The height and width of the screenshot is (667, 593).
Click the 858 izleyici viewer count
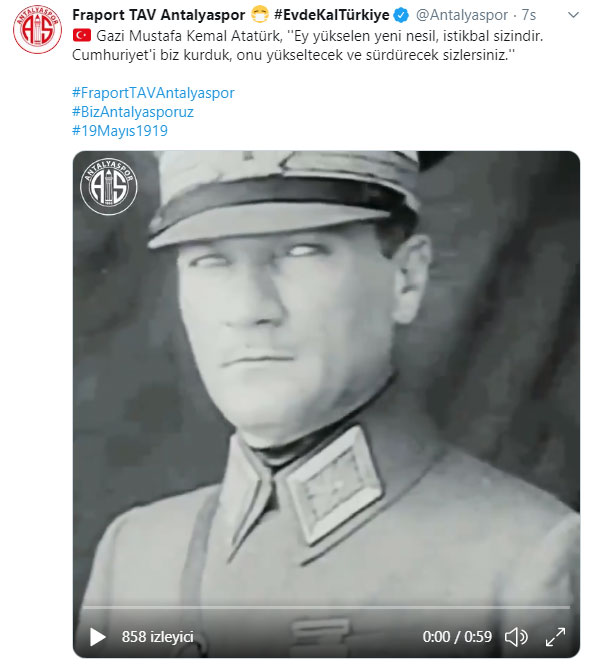tap(157, 637)
